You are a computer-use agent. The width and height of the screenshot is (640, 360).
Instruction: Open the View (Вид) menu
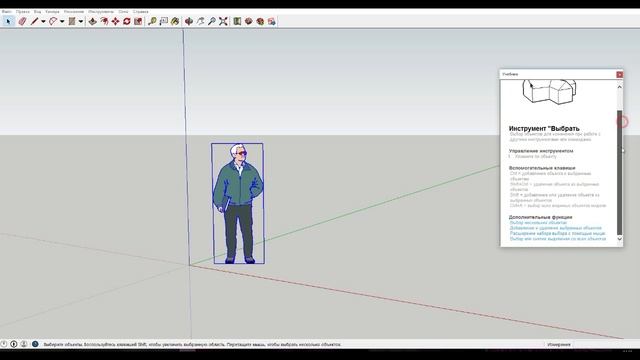[37, 12]
